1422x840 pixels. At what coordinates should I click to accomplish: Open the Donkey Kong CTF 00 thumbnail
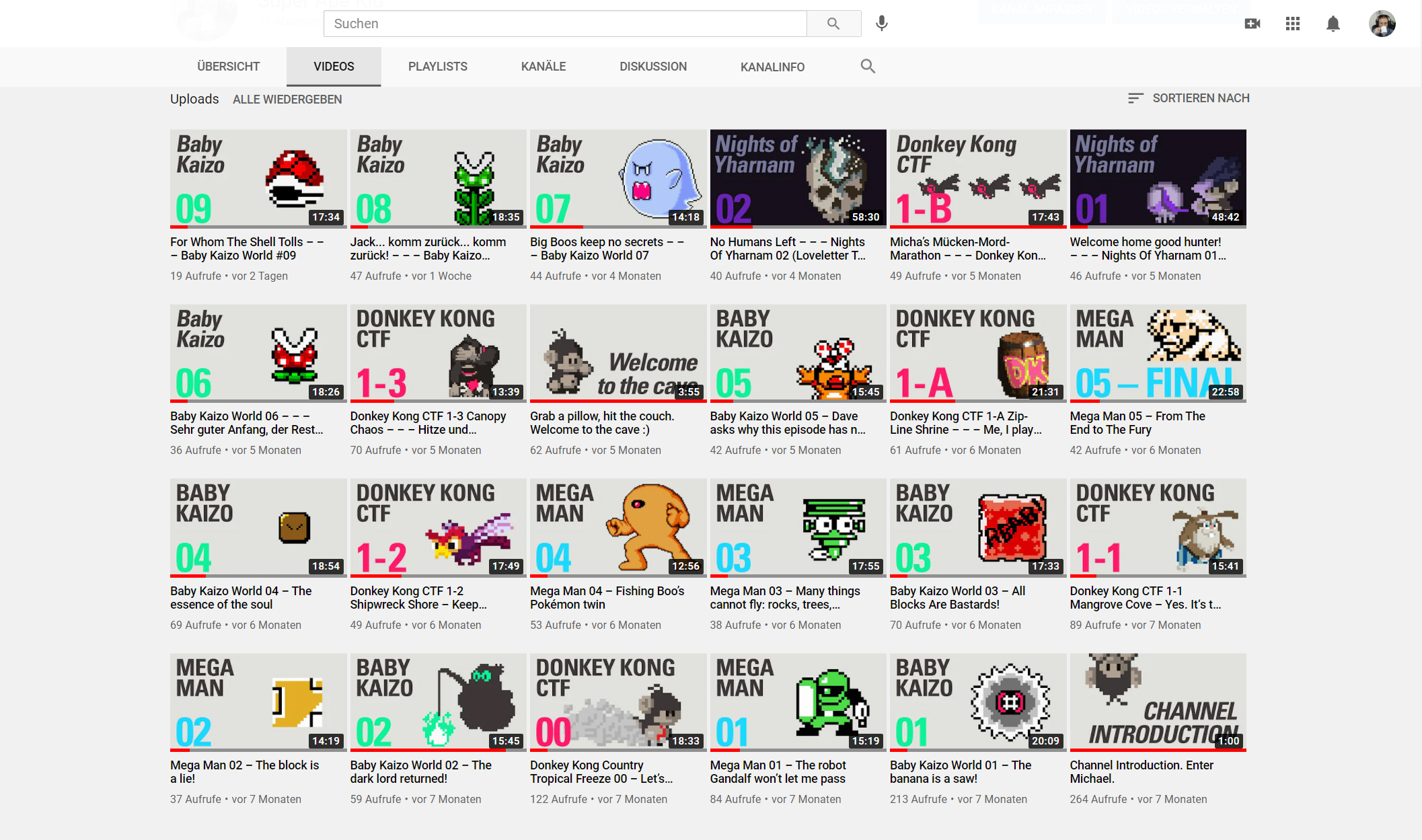618,702
